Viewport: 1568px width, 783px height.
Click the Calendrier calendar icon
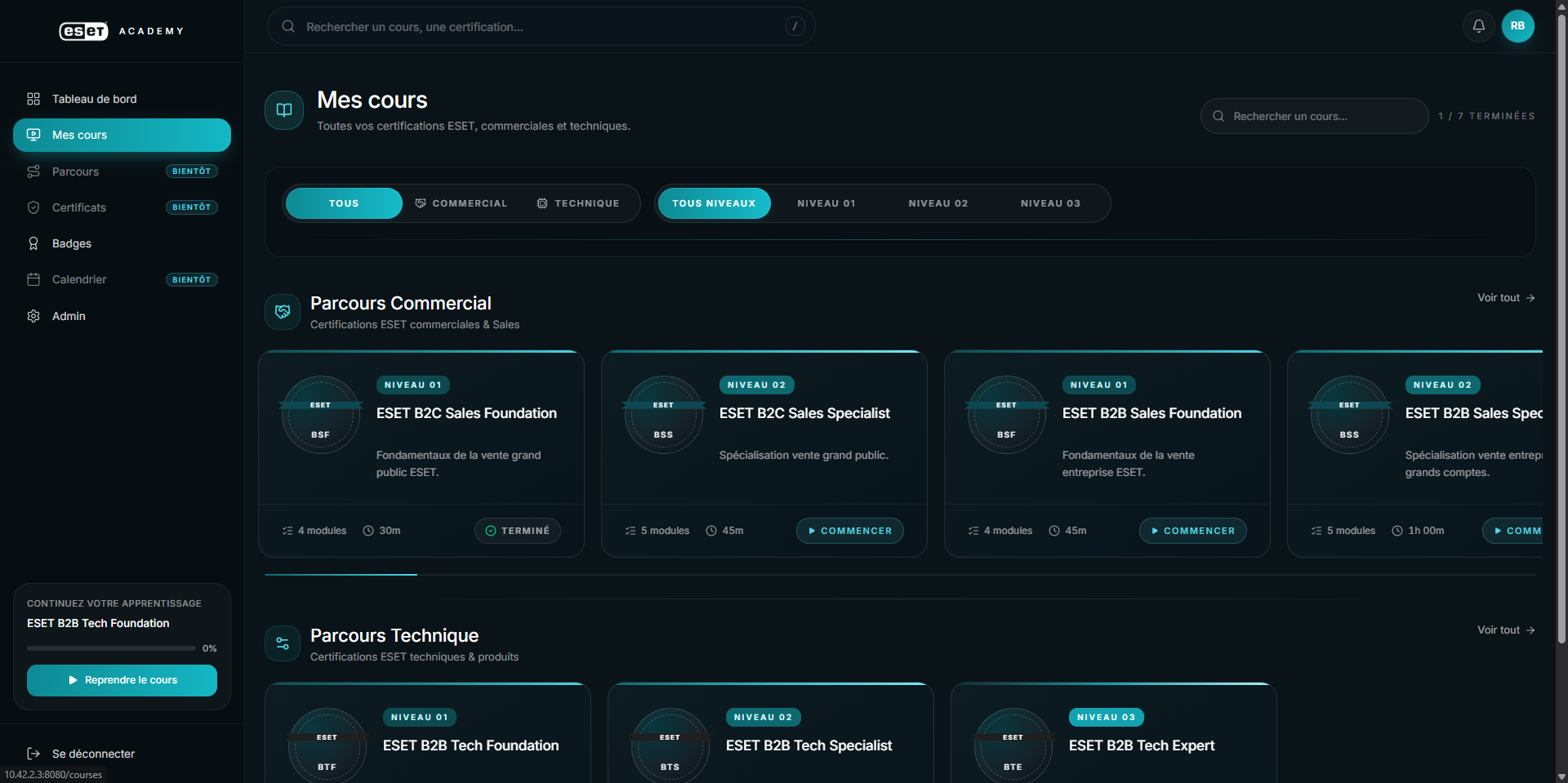[x=33, y=279]
